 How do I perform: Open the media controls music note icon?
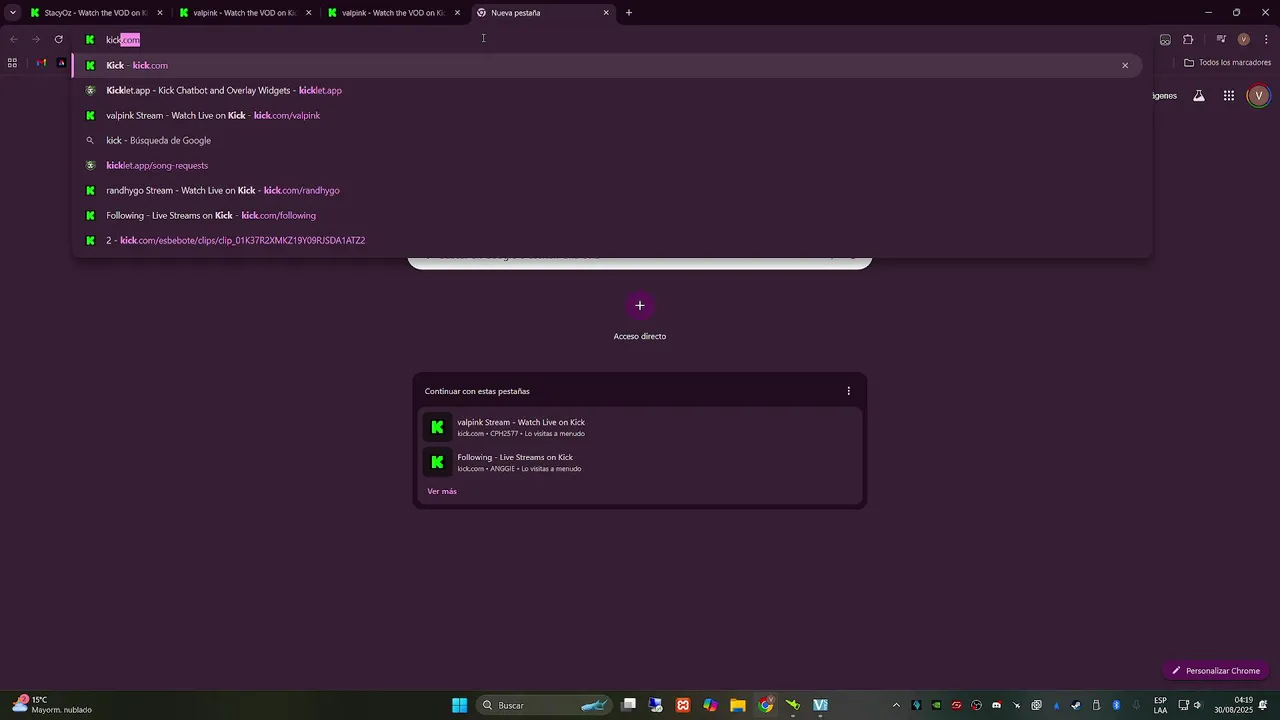click(1221, 39)
